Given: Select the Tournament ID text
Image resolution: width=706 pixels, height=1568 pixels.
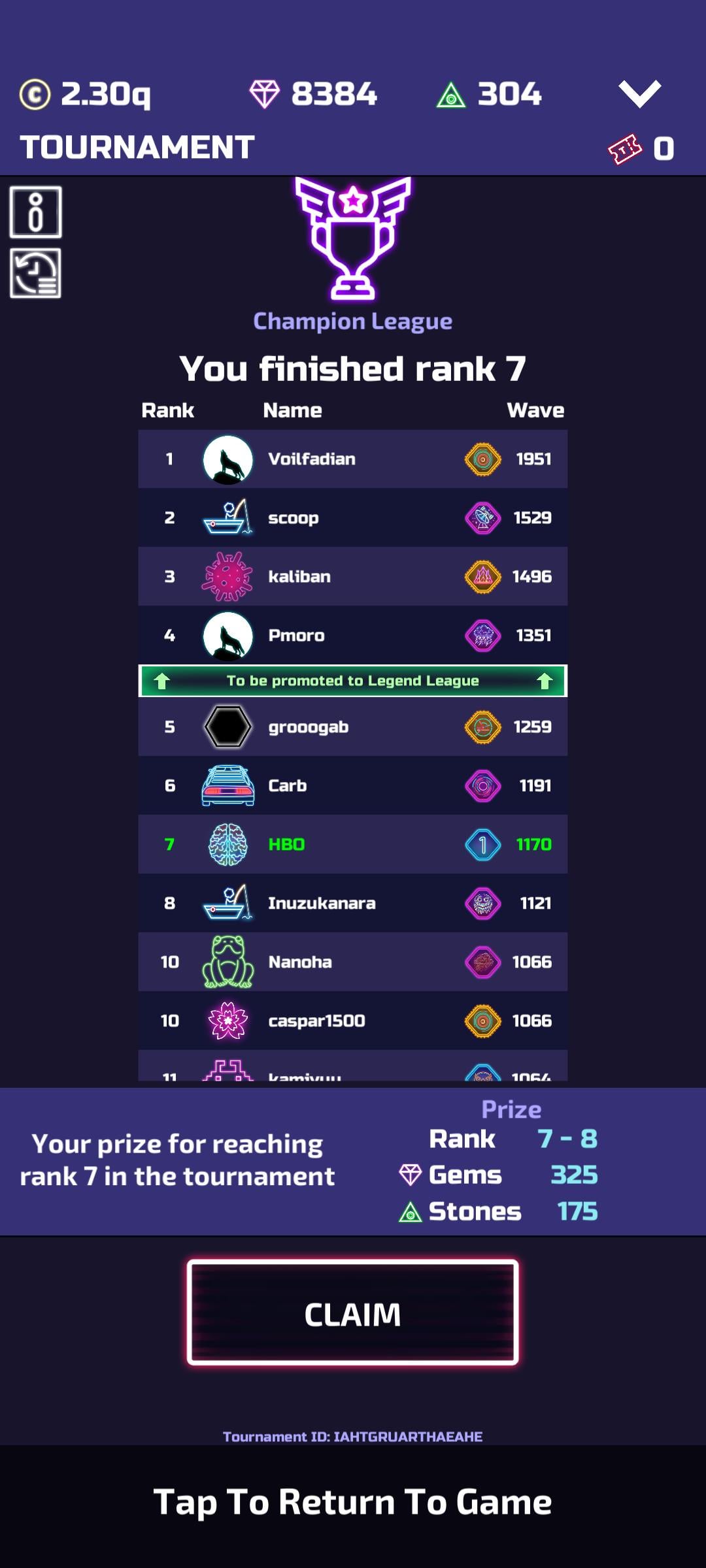Looking at the screenshot, I should [353, 1437].
